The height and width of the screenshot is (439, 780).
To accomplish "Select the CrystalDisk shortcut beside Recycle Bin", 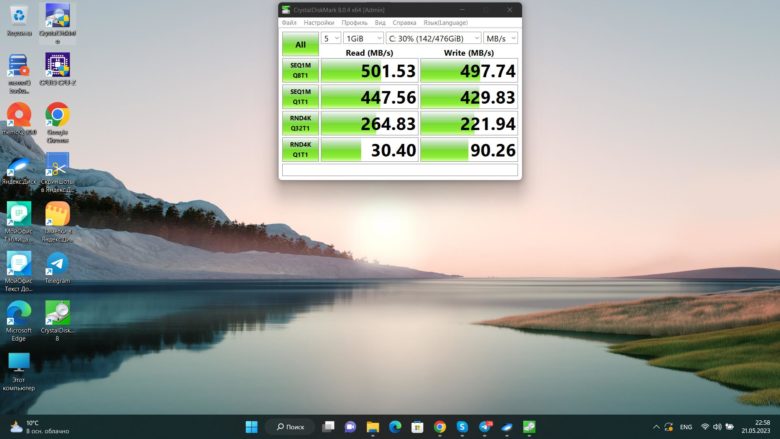I will coord(57,23).
